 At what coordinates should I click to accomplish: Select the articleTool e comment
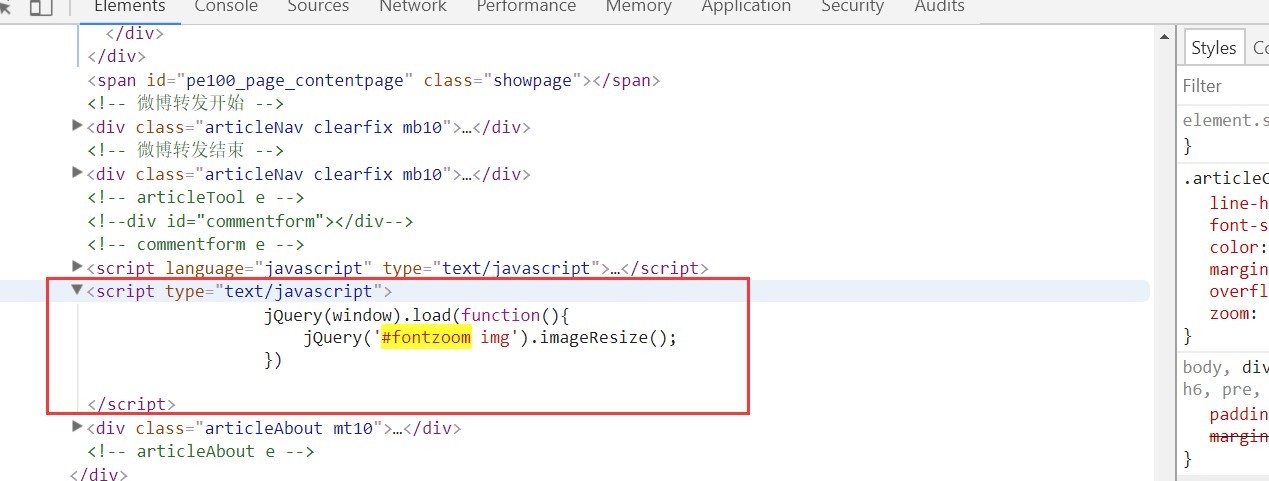[x=196, y=197]
